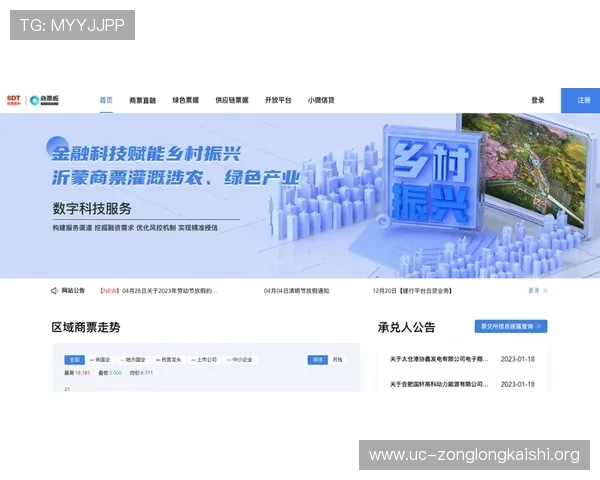
Task: Click the 乡村振兴 hero banner image
Action: 300,196
